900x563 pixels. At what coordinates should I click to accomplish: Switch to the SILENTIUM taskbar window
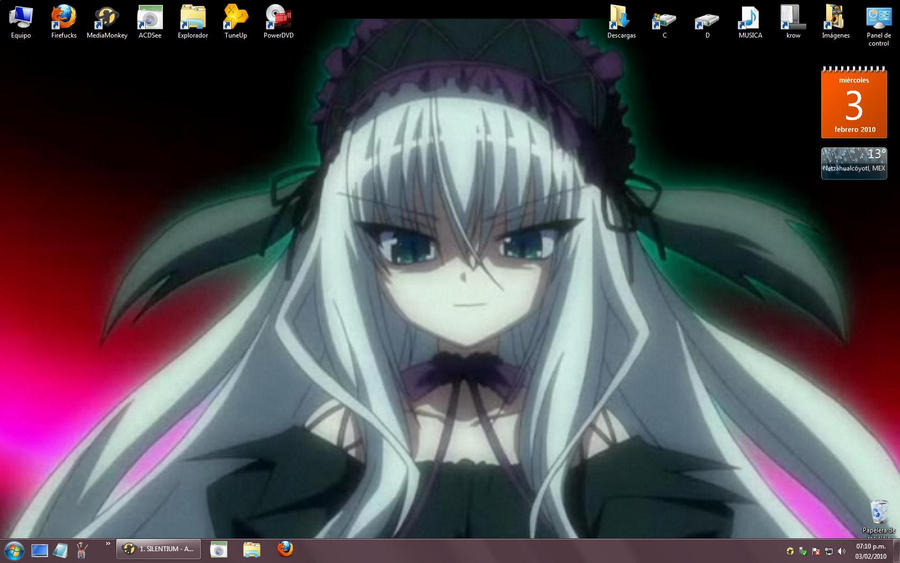coord(159,550)
